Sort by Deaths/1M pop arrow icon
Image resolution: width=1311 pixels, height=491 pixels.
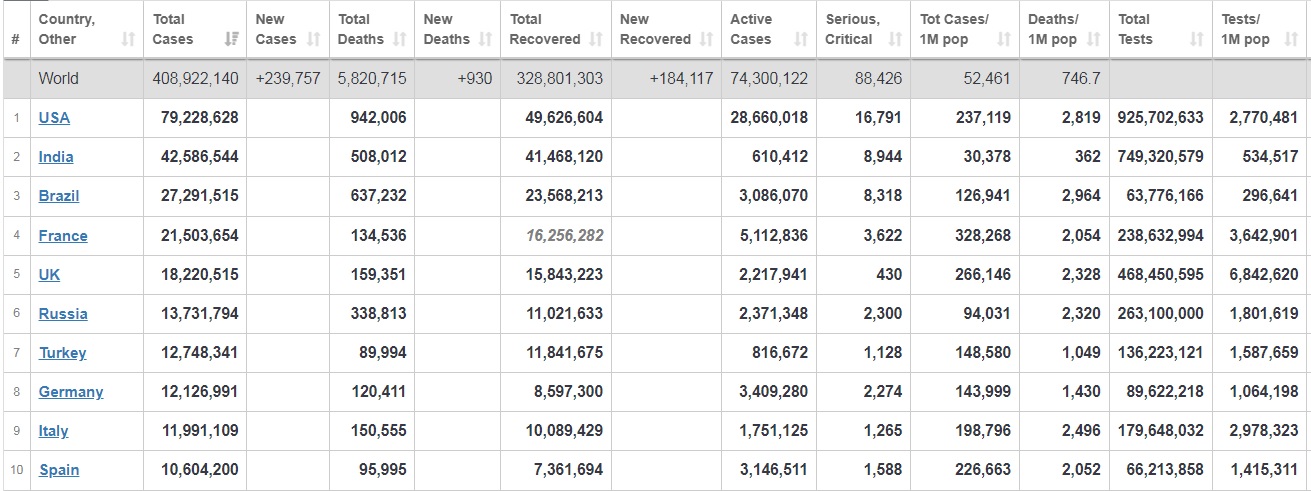(x=1093, y=40)
